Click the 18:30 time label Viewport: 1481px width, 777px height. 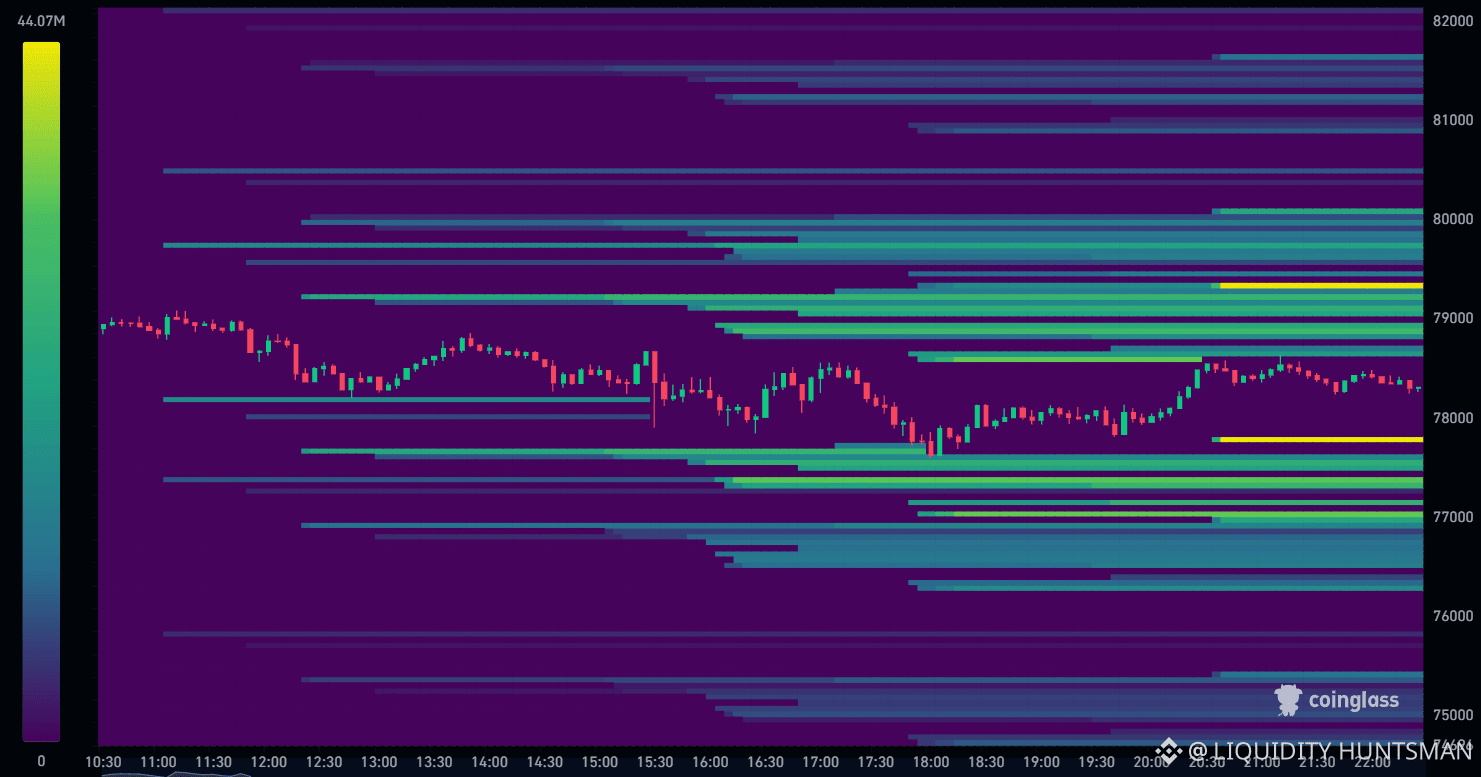point(985,762)
